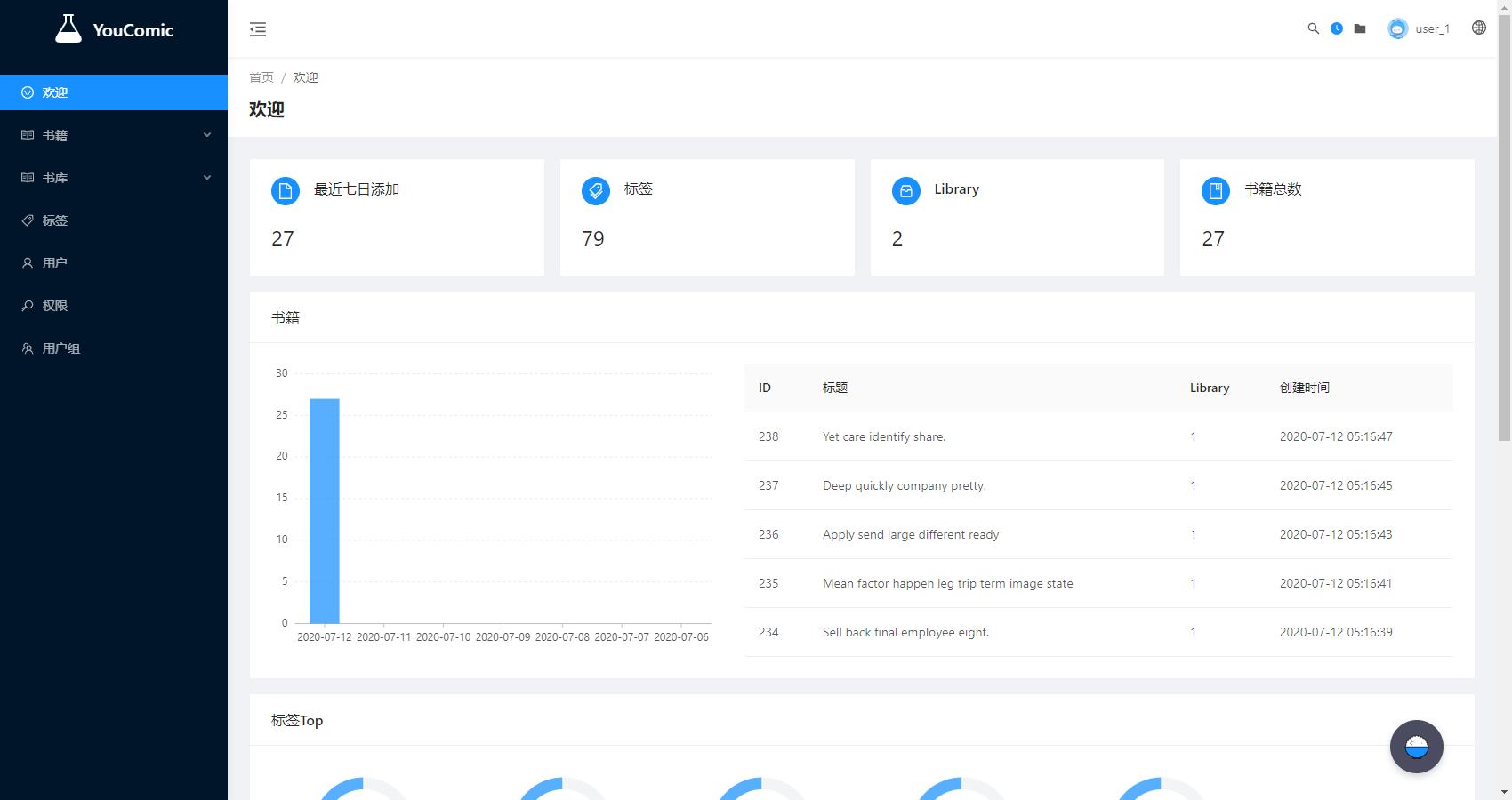This screenshot has width=1512, height=800.
Task: Open the globe language switcher icon
Action: pyautogui.click(x=1479, y=28)
